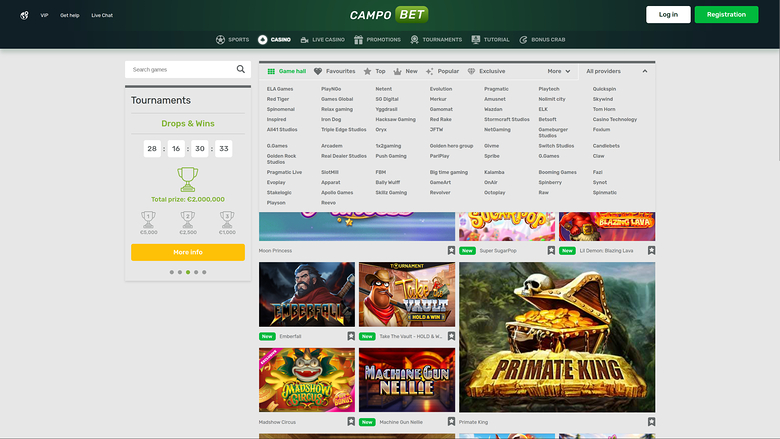Bookmark the Super SugarPop game
This screenshot has height=439, width=780.
tap(551, 251)
